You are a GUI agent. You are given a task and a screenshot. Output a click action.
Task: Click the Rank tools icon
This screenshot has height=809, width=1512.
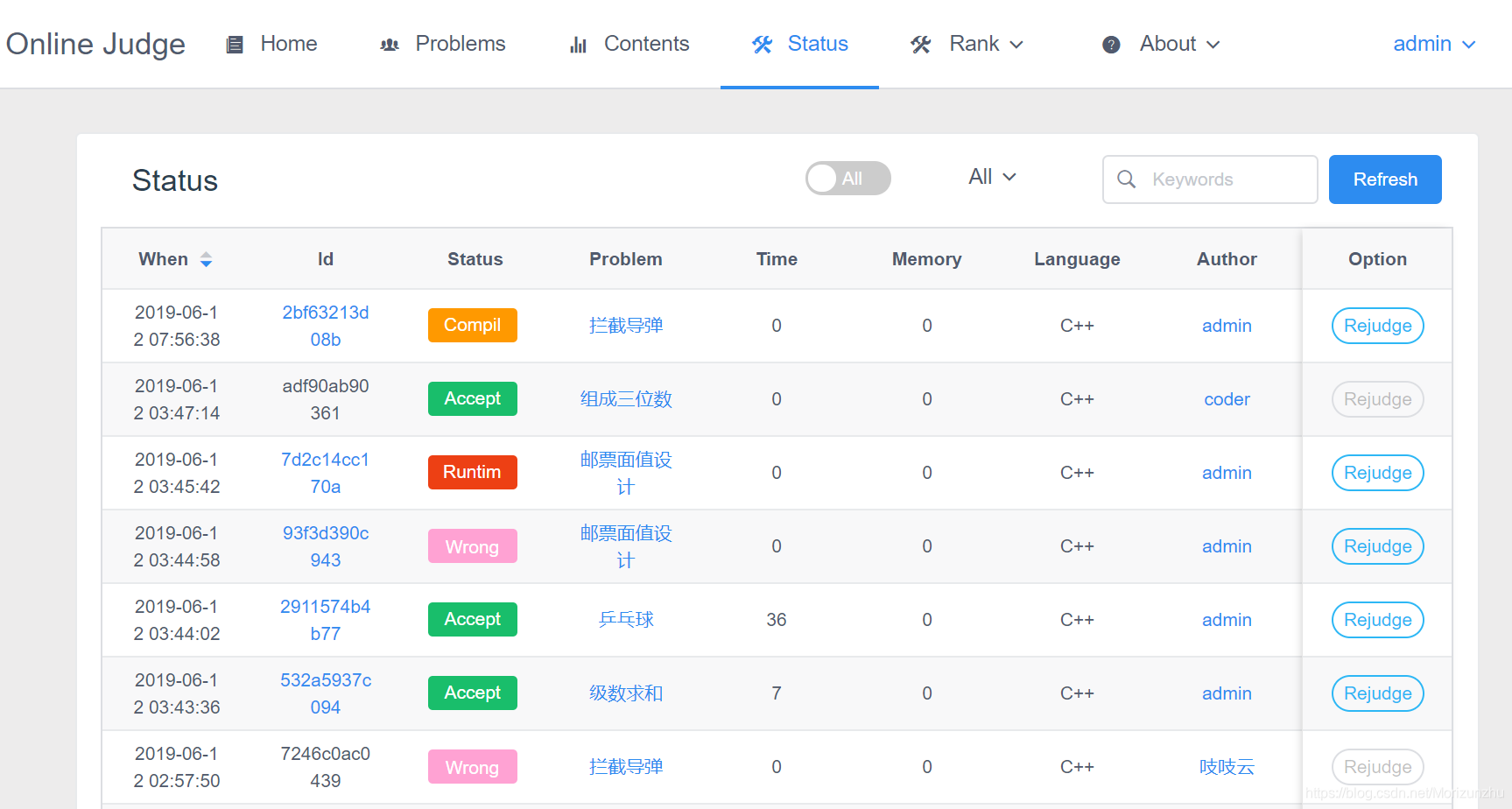click(920, 45)
